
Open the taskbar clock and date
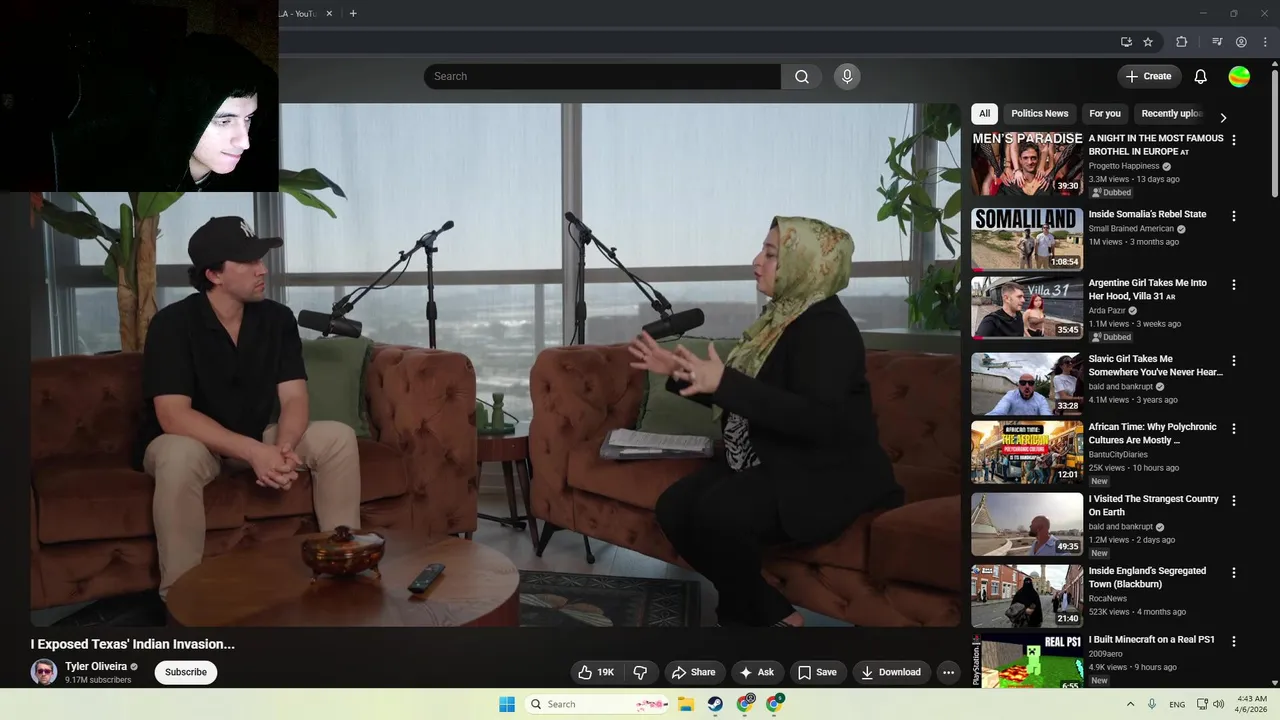click(1251, 704)
